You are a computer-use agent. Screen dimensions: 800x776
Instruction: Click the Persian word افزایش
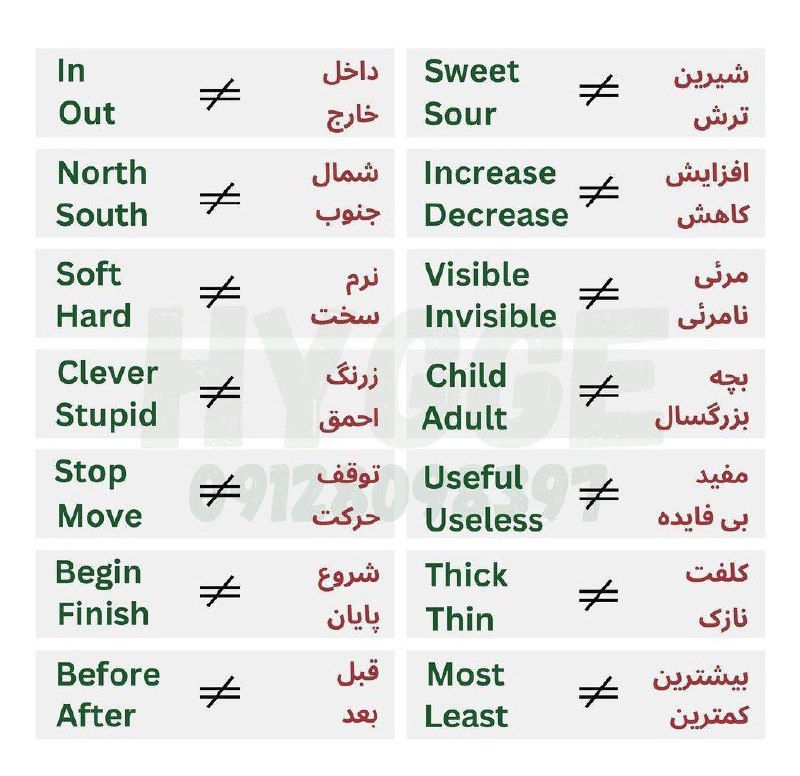[707, 174]
